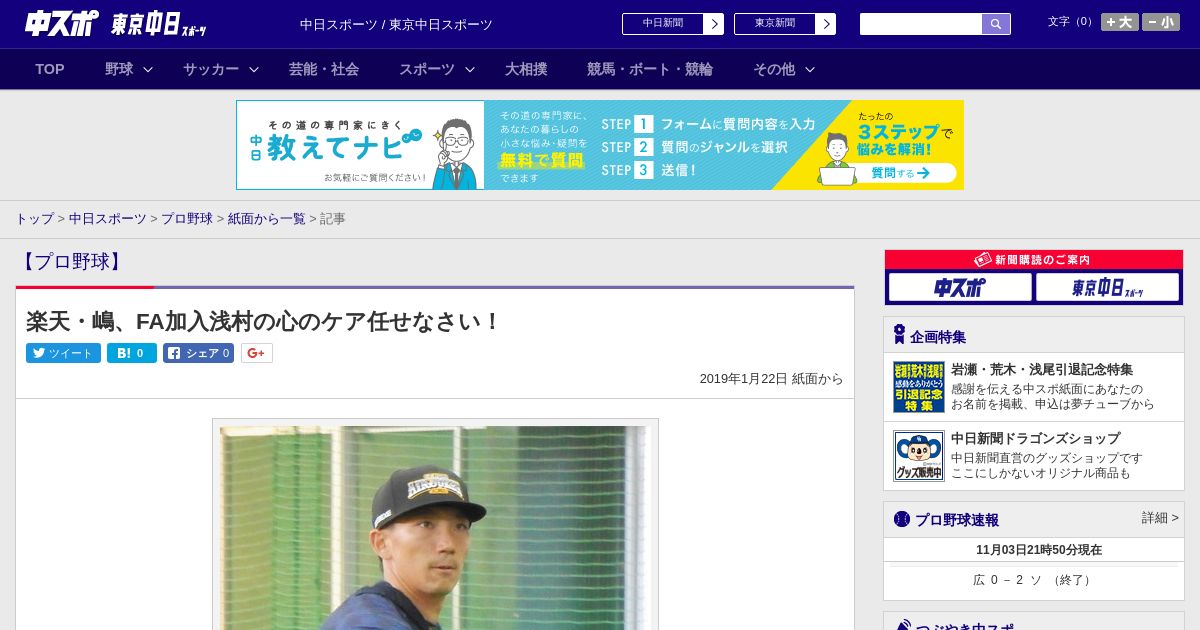Click the 楽天・嶋 article headline
The width and height of the screenshot is (1200, 630).
(x=263, y=322)
